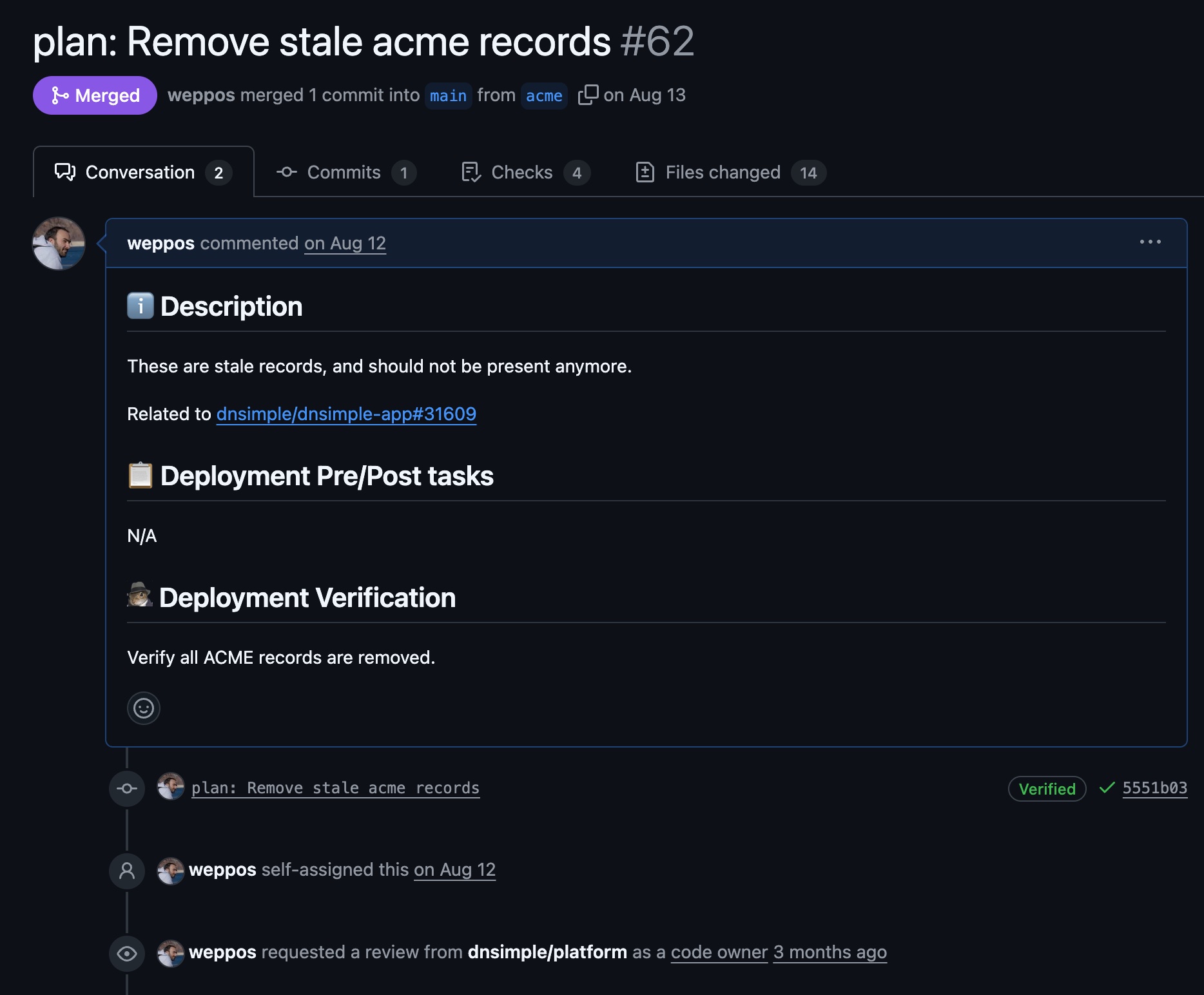This screenshot has width=1204, height=995.
Task: Click the green checkmark beside commit 5551b03
Action: [1106, 787]
